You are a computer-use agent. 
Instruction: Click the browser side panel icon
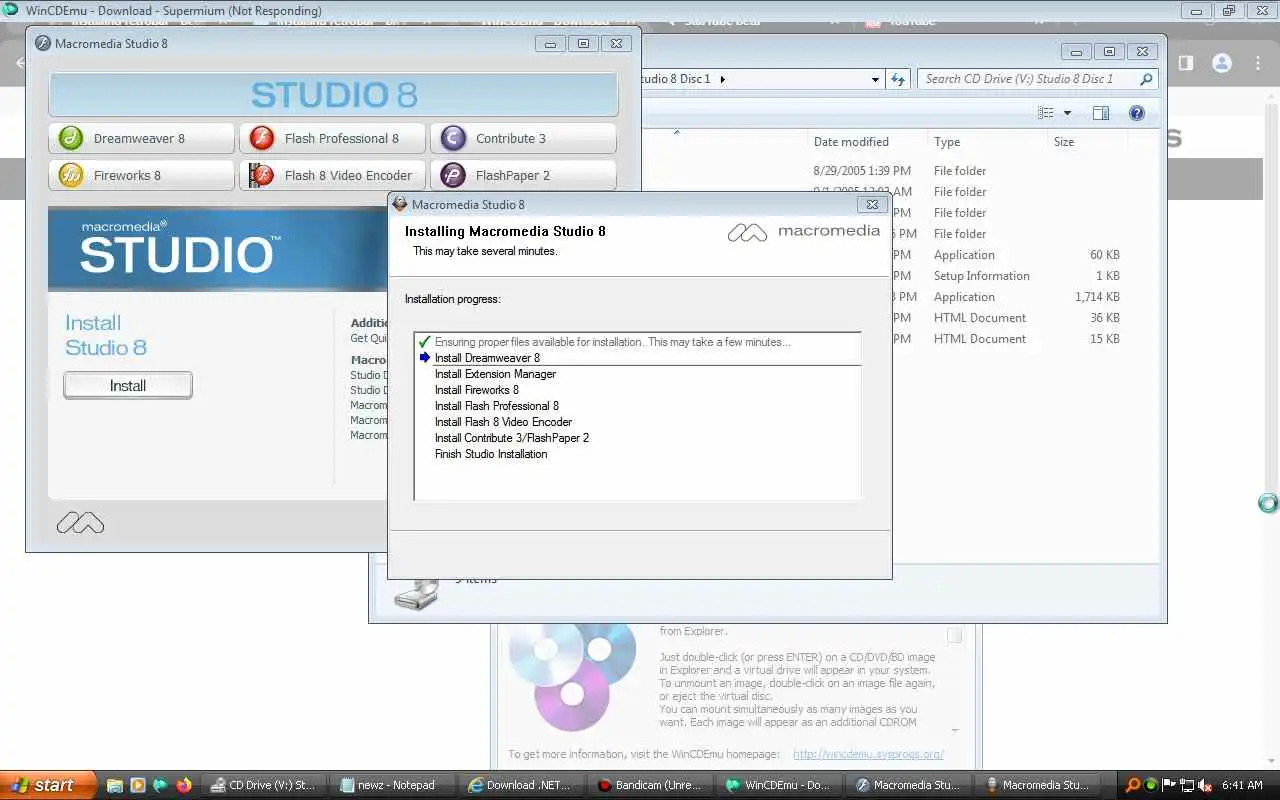pyautogui.click(x=1186, y=63)
